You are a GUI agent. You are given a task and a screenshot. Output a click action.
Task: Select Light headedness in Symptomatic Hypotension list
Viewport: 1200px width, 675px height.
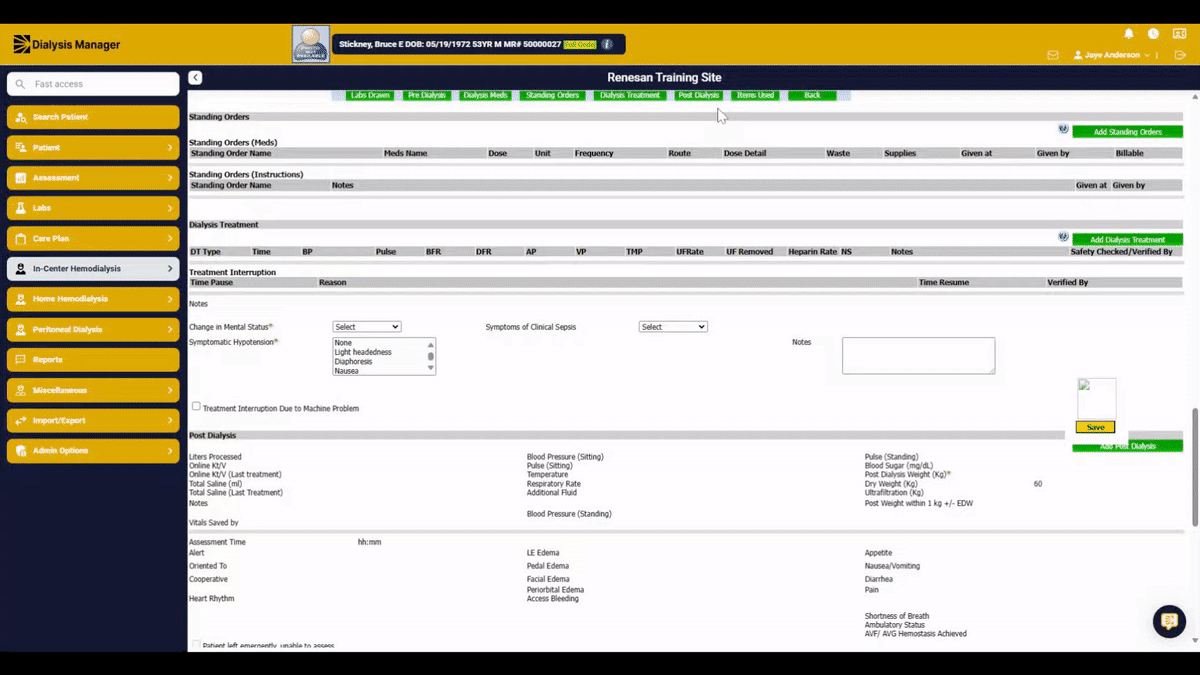click(x=363, y=352)
